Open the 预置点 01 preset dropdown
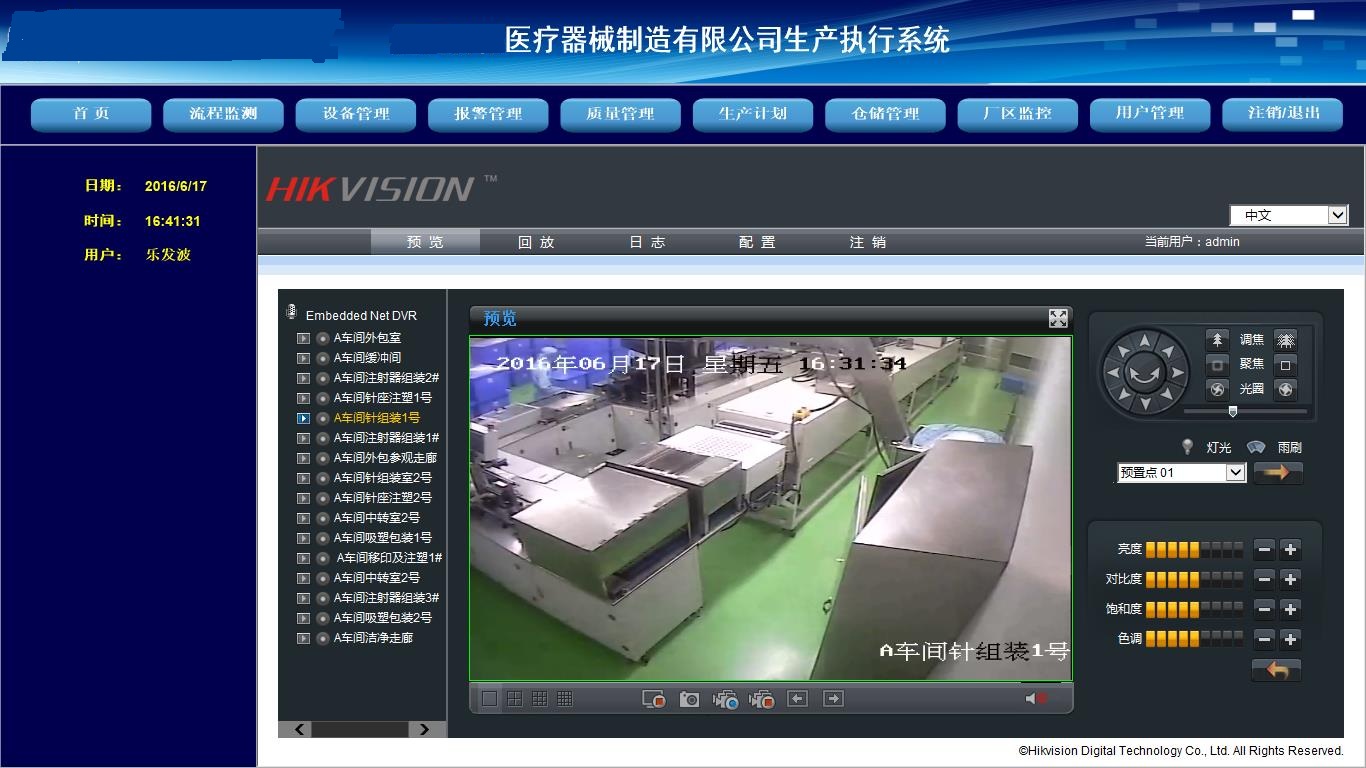Viewport: 1366px width, 768px height. pyautogui.click(x=1235, y=473)
